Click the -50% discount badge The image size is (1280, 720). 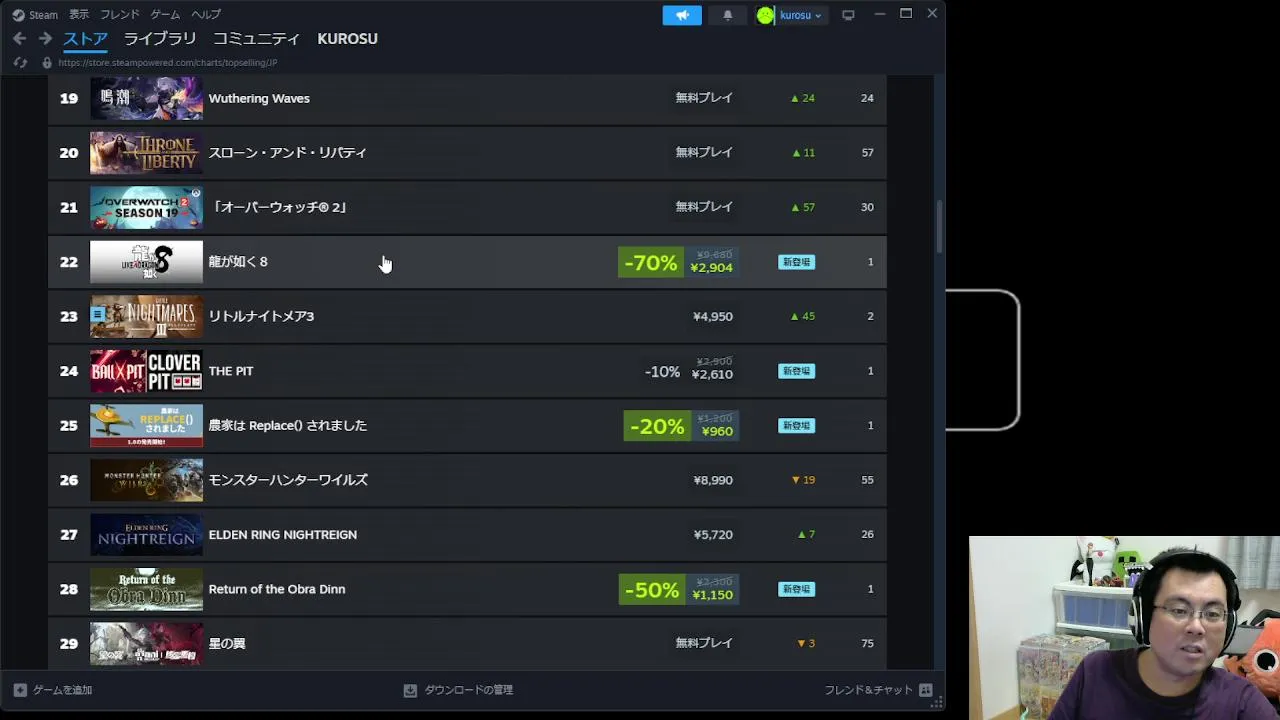(651, 590)
